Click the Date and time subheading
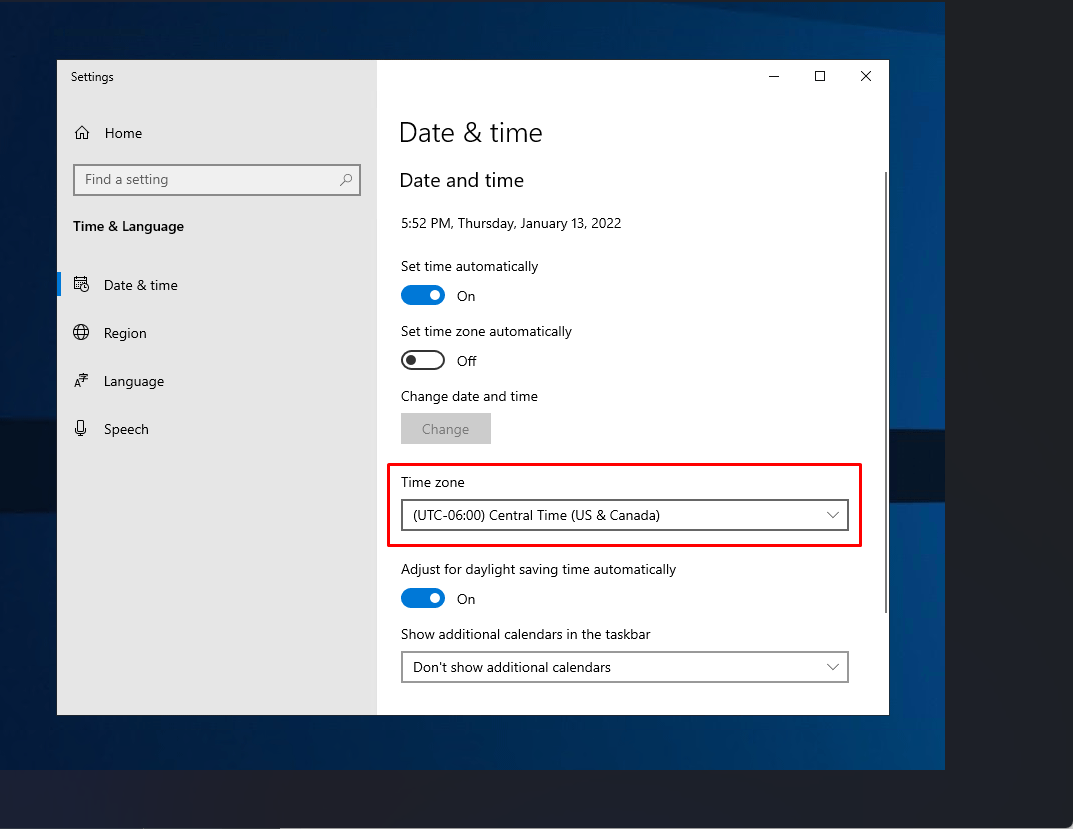Screen dimensions: 1073x829 tap(461, 180)
